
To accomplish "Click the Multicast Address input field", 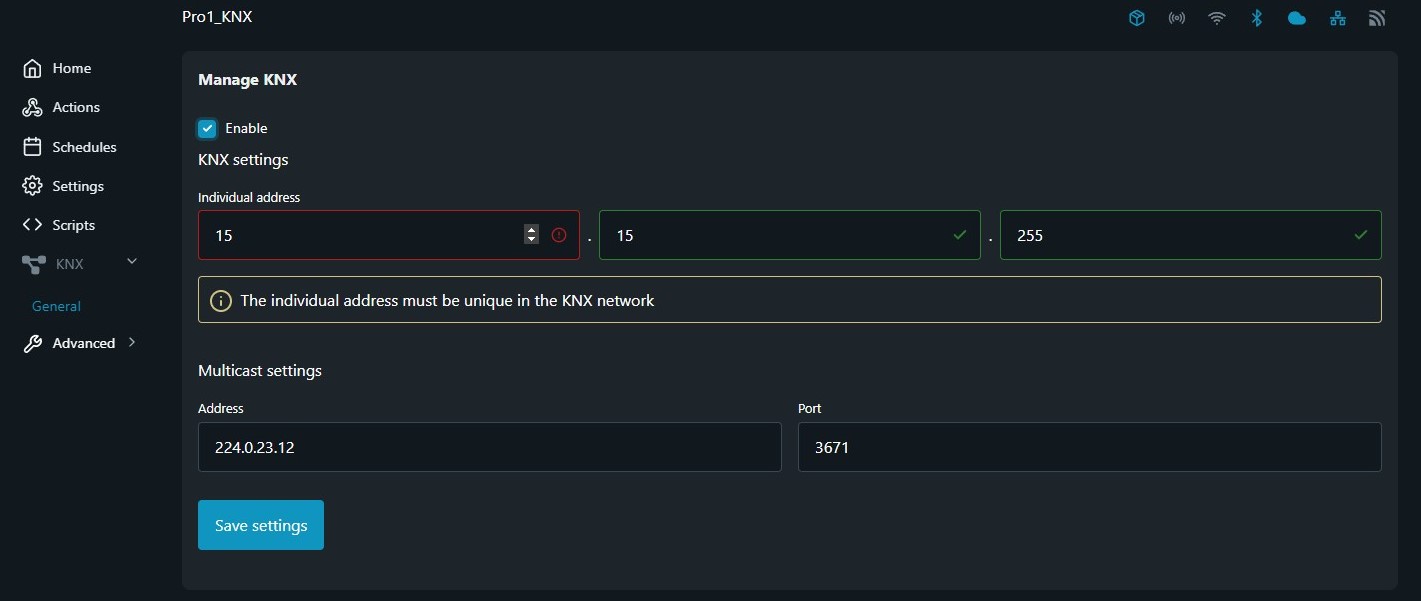I will (489, 447).
